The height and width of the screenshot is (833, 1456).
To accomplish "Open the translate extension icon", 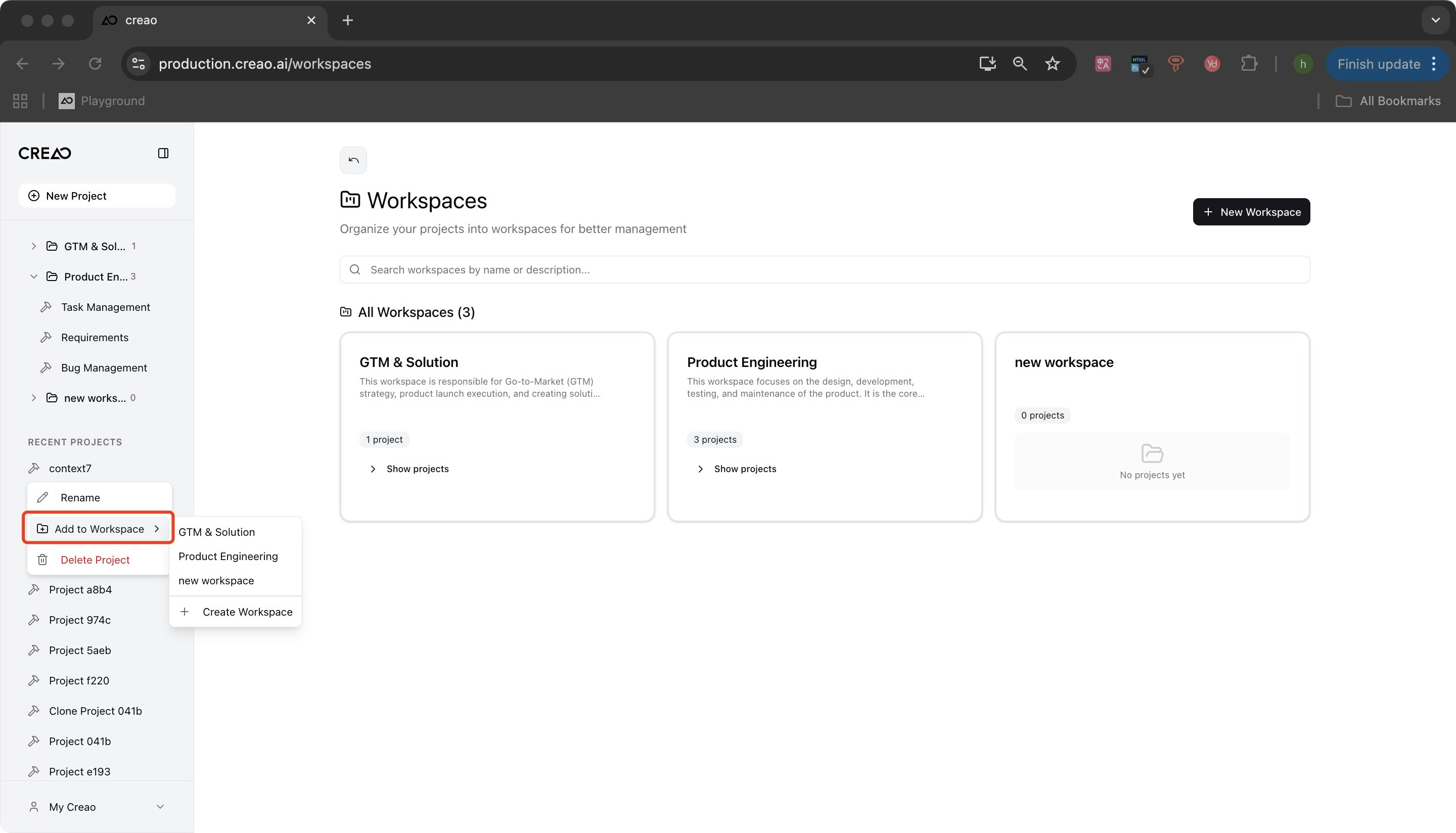I will click(1103, 64).
